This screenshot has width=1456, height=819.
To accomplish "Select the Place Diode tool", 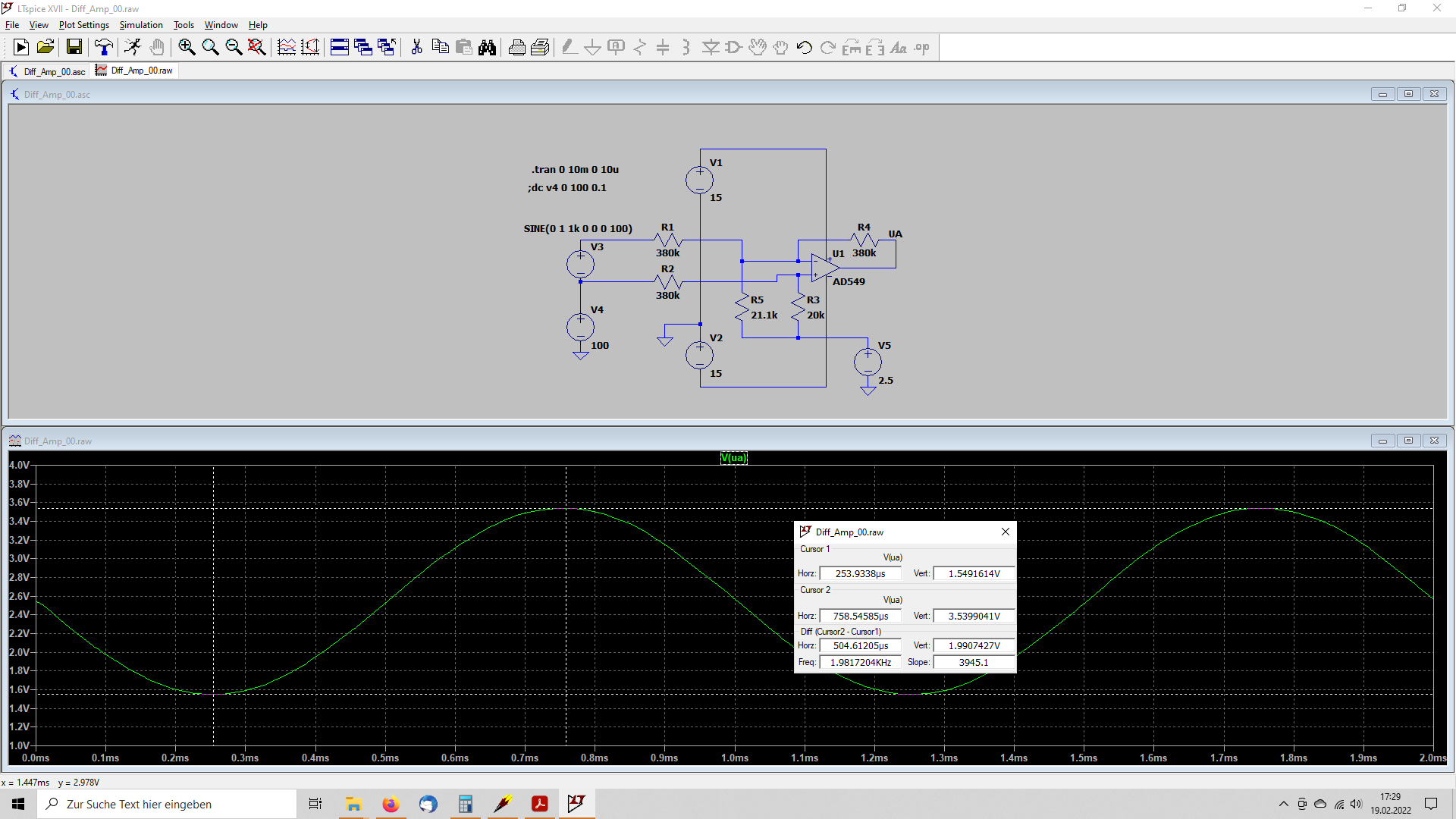I will [x=711, y=48].
